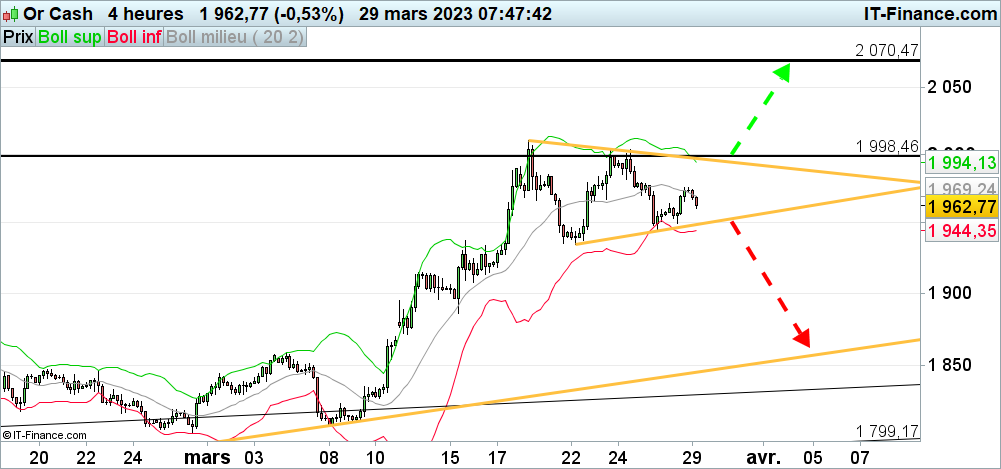Viewport: 1001px width, 469px height.
Task: Select the green 1 994,13 price tag
Action: tap(960, 163)
